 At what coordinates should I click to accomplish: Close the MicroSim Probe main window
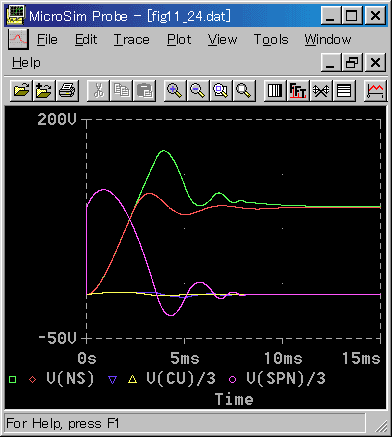click(375, 16)
